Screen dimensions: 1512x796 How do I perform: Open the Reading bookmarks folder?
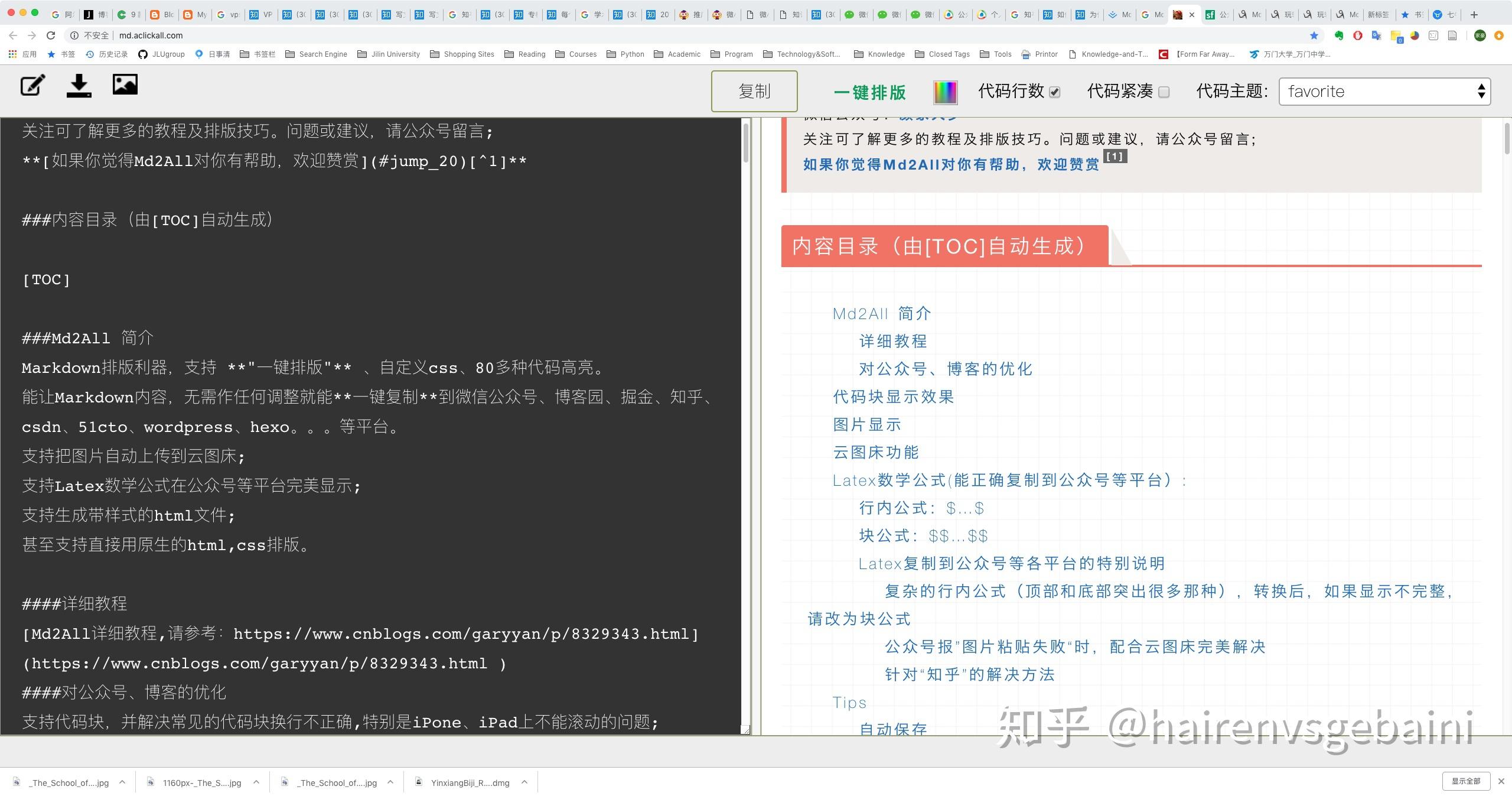click(x=525, y=54)
